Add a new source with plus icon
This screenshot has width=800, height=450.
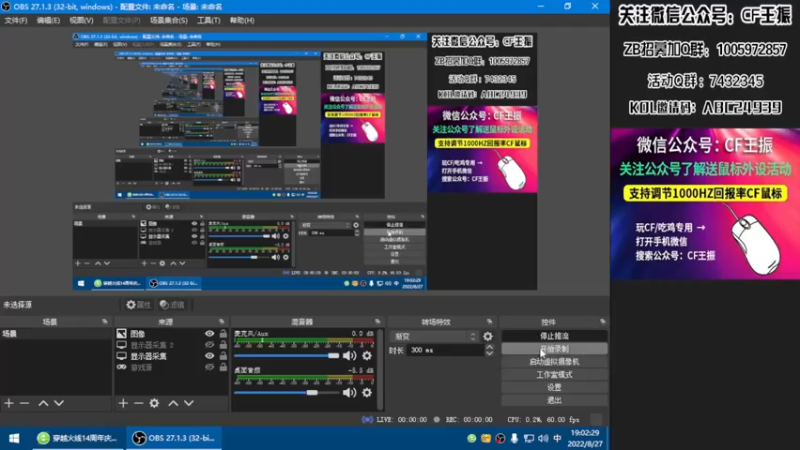123,403
